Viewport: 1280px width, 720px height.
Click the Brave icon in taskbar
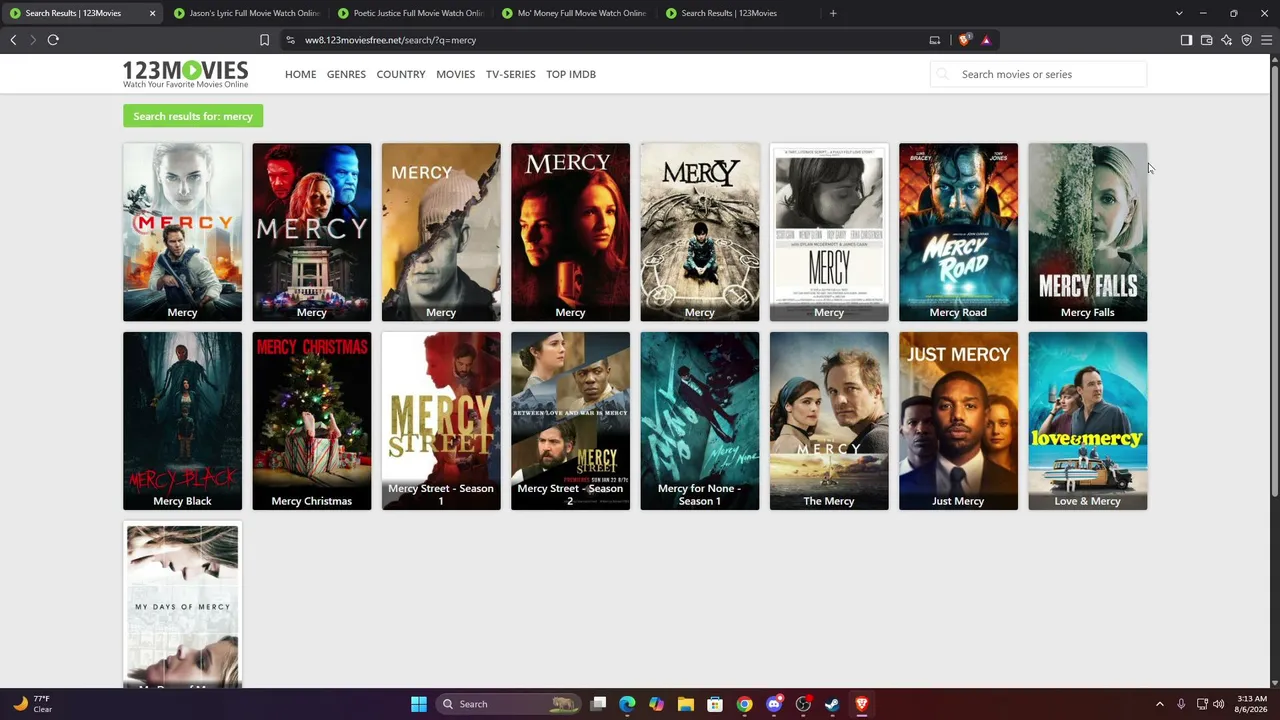[861, 704]
